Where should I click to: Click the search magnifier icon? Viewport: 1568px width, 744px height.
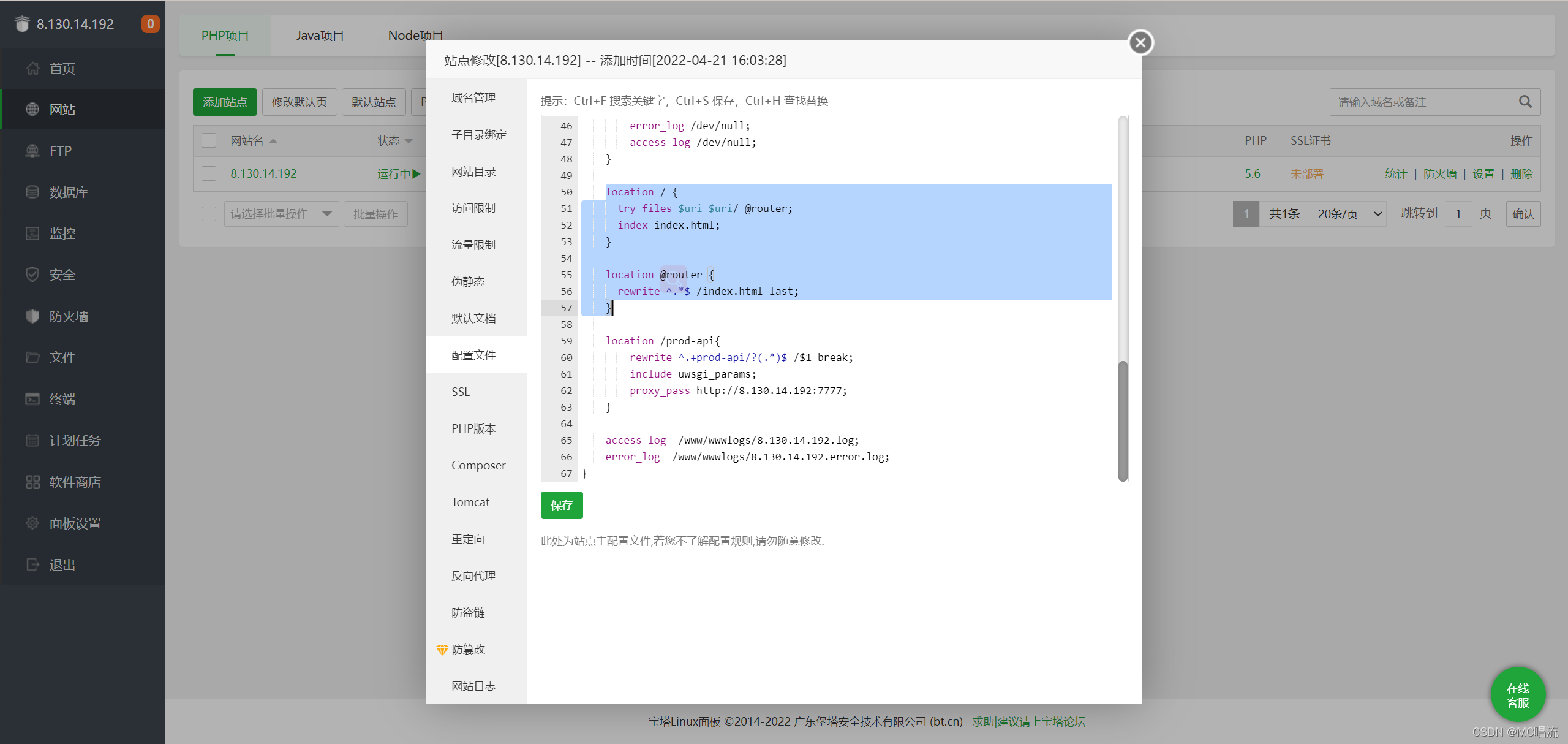1525,102
